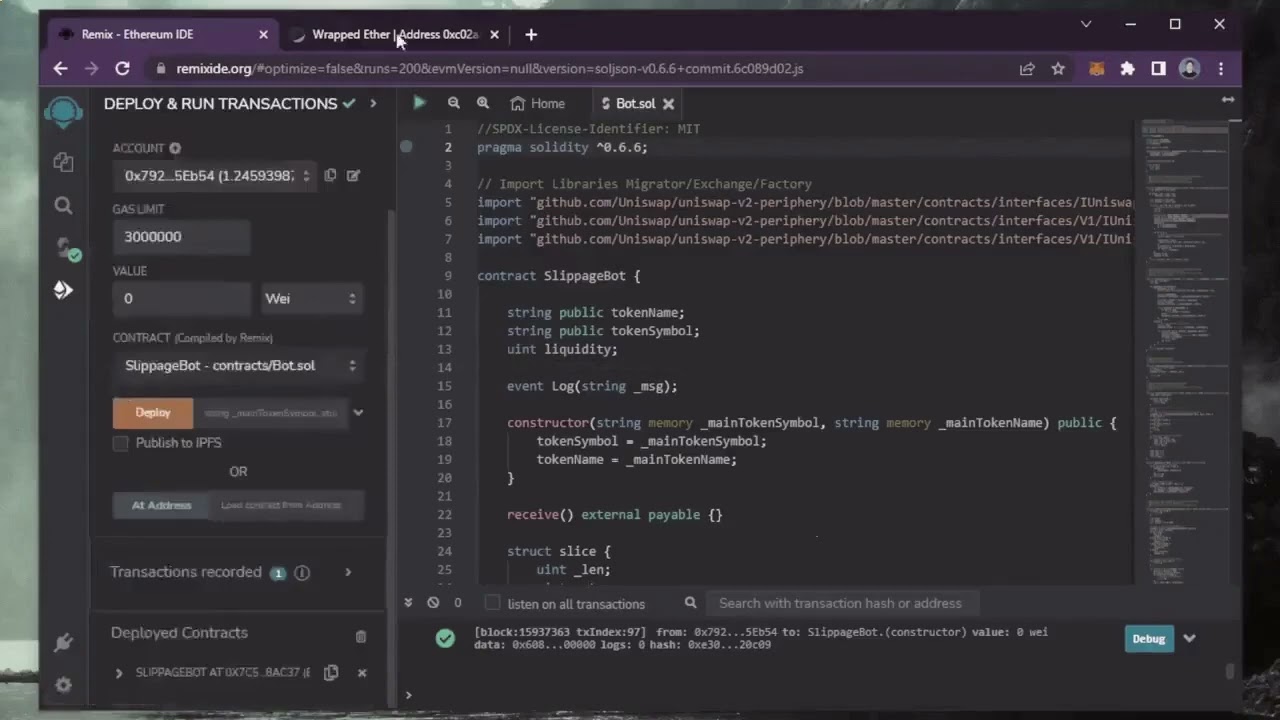
Task: Expand the transaction log details chevron
Action: [1189, 638]
